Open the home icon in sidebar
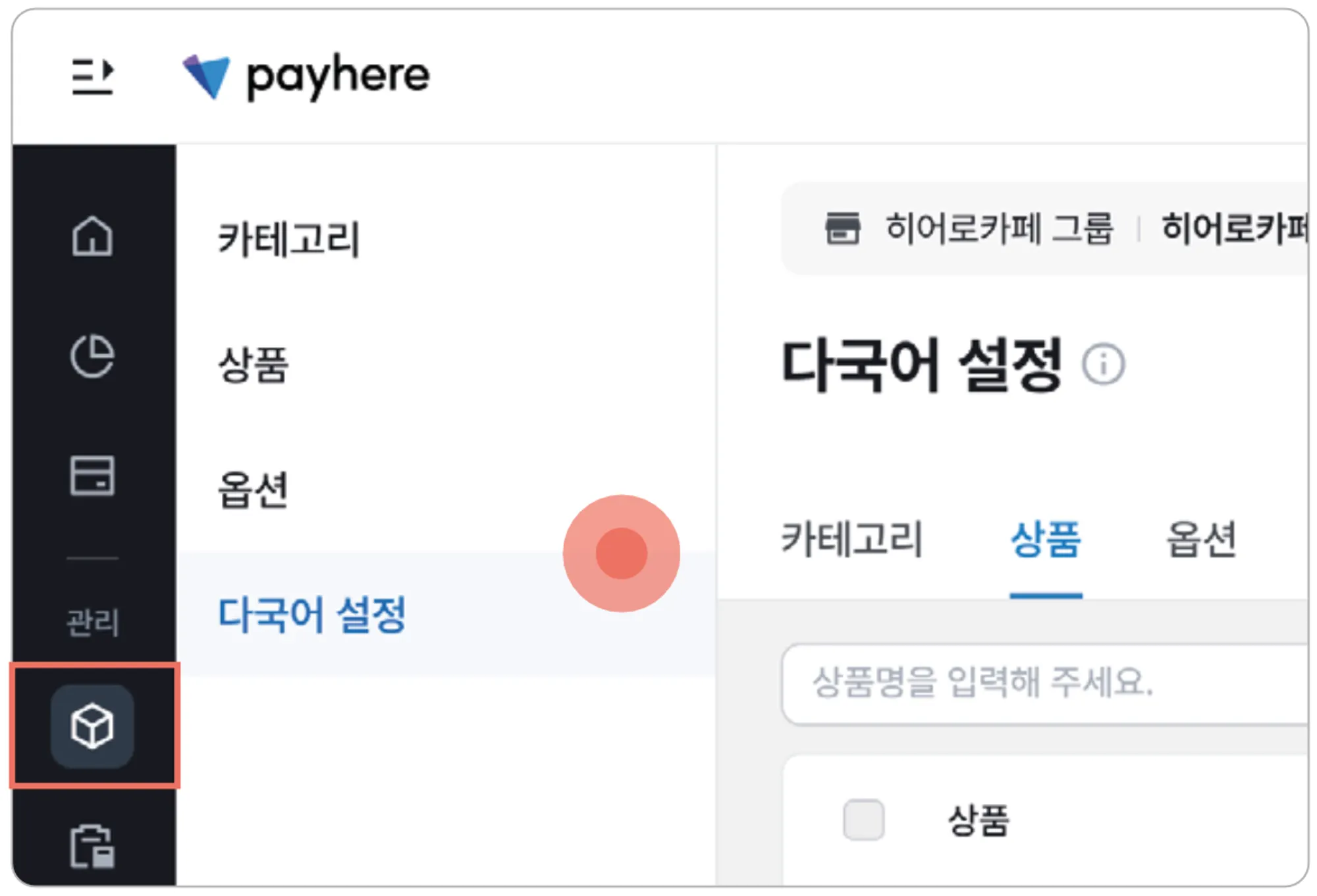The height and width of the screenshot is (896, 1317). pos(92,236)
